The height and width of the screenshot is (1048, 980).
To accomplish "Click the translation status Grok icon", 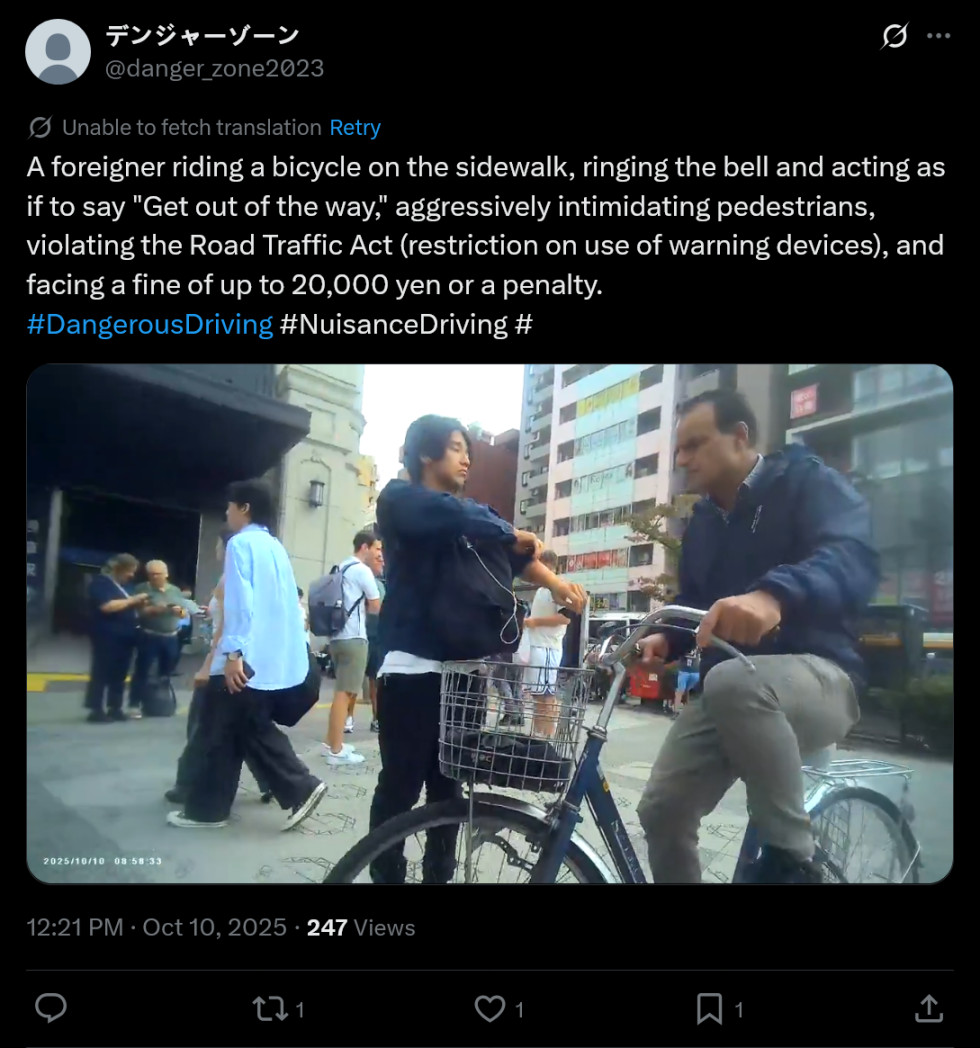I will click(x=40, y=127).
